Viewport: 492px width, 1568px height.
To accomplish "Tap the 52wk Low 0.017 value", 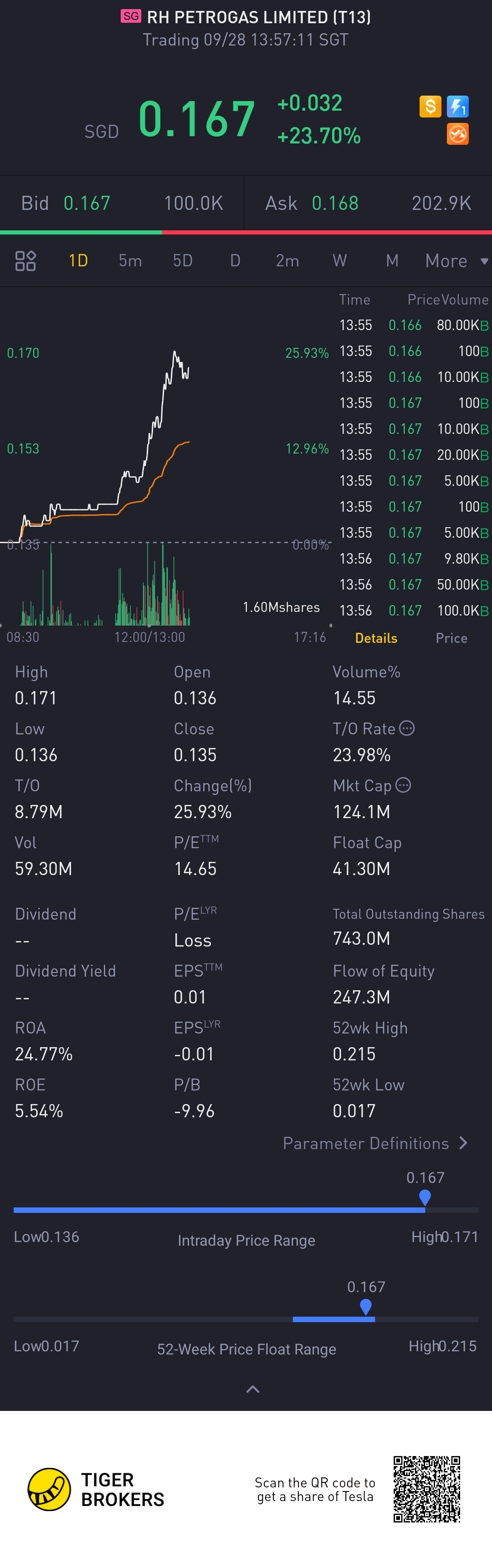I will [354, 1111].
